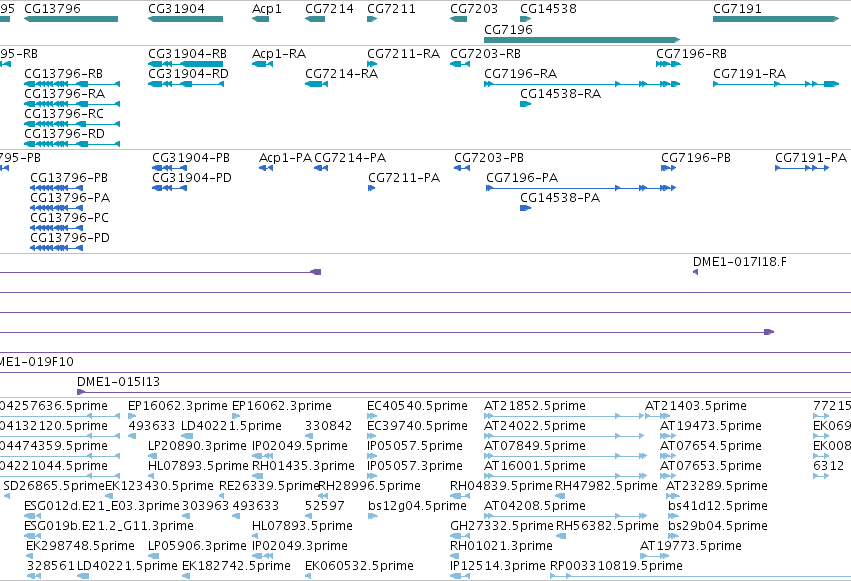Click BAC clone label DME1-015I13

118,382
